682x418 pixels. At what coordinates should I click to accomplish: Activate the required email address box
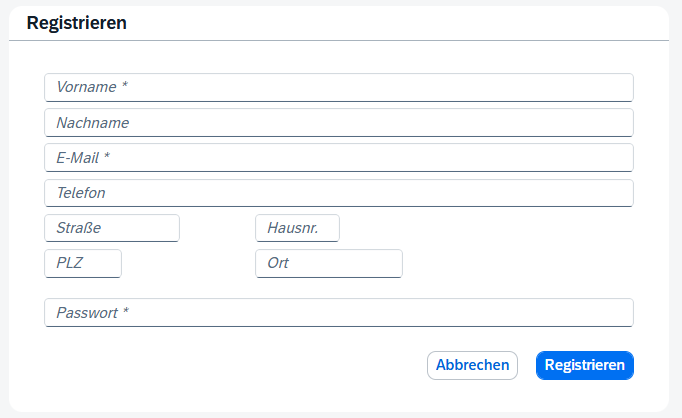(338, 157)
